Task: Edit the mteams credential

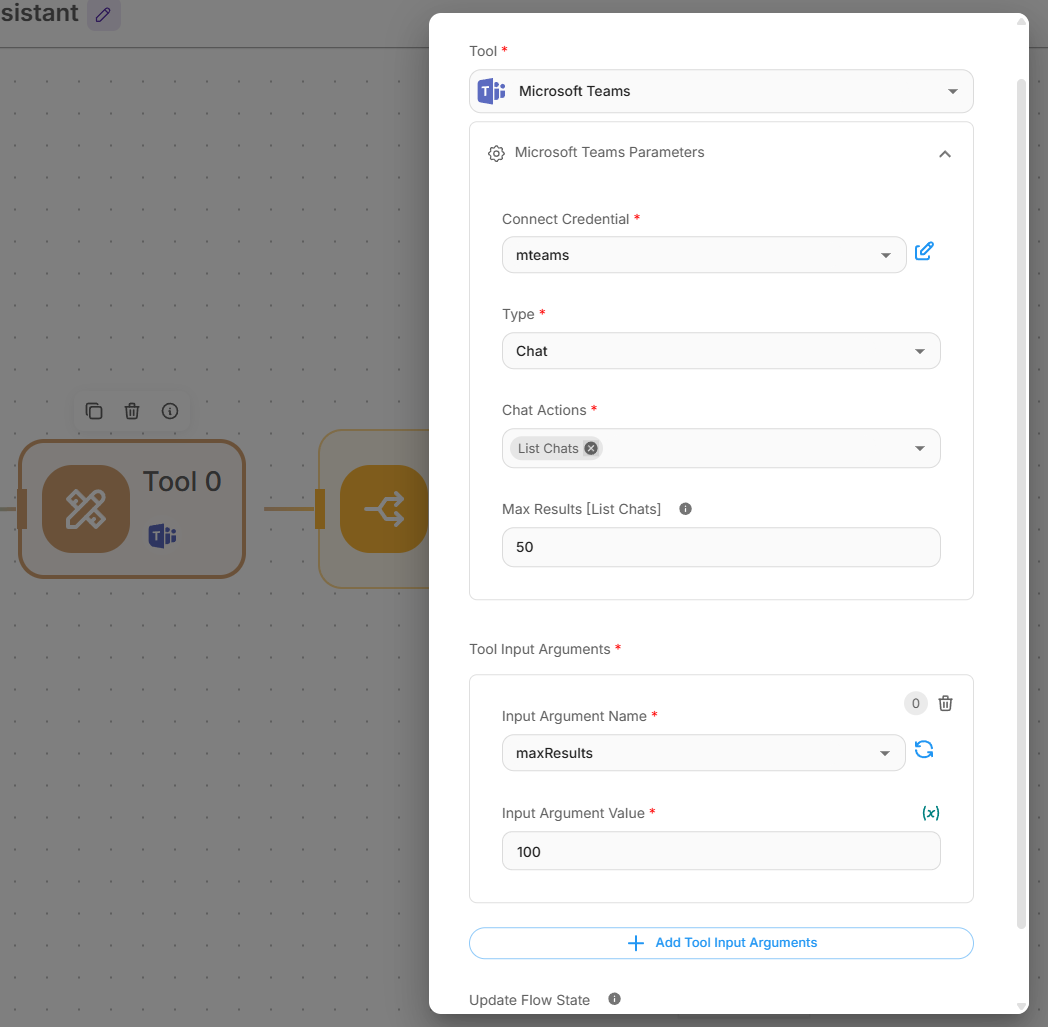Action: (x=924, y=251)
